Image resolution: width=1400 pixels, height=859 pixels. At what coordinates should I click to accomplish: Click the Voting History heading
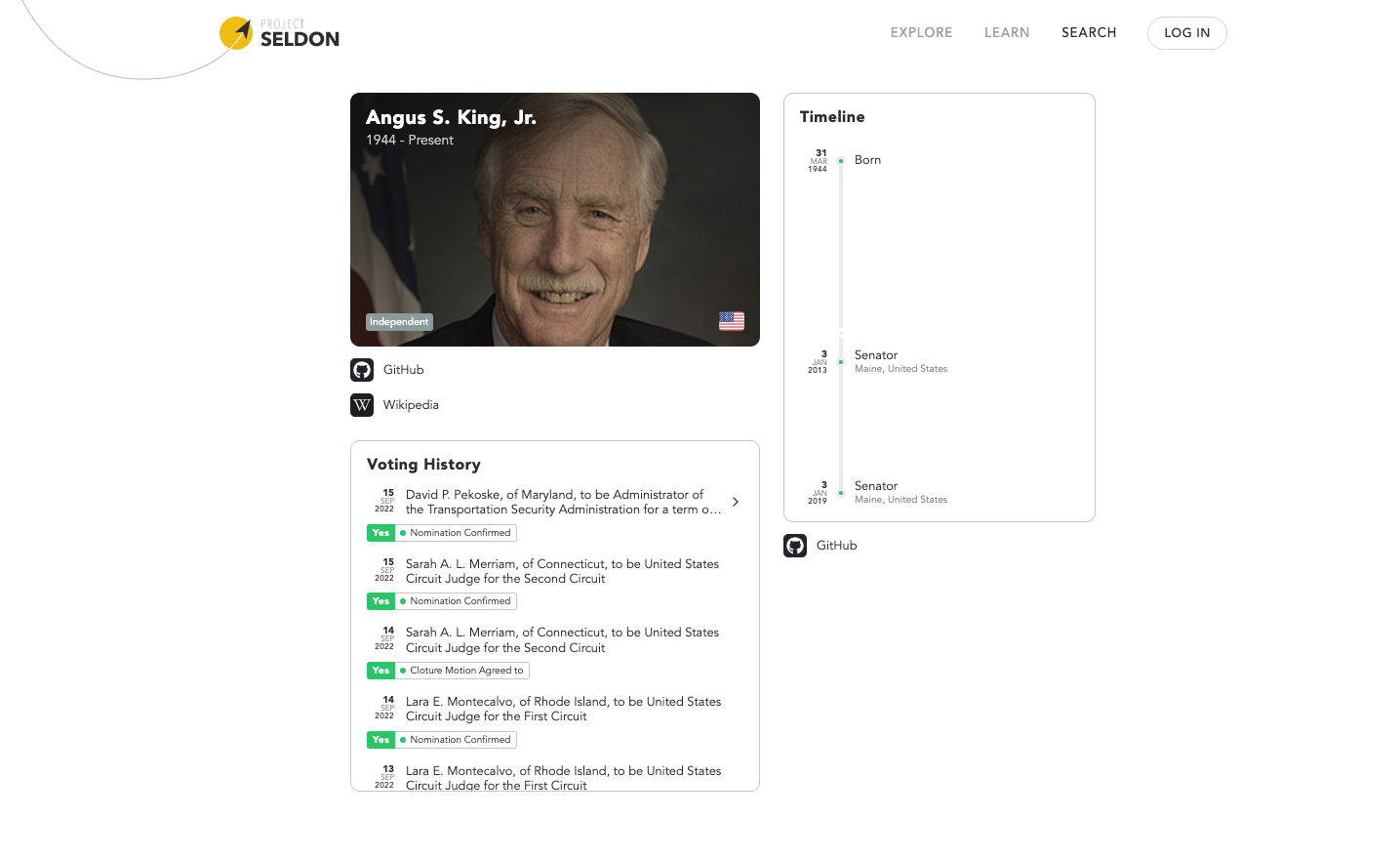coord(423,465)
